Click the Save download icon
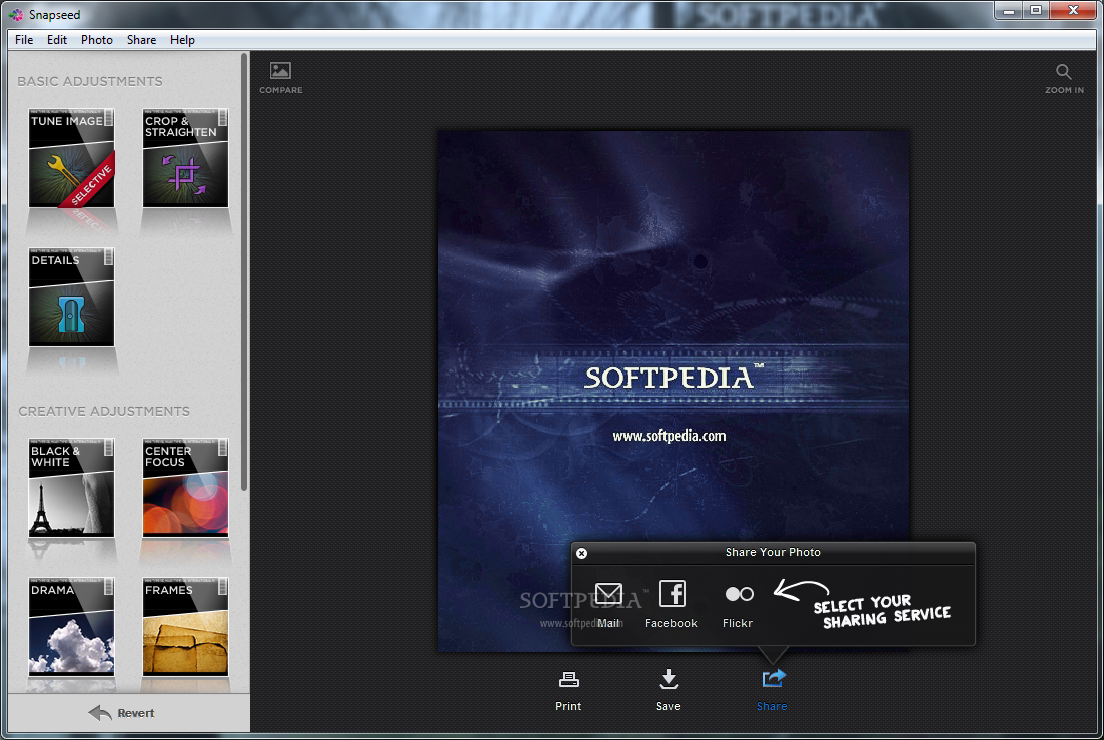Image resolution: width=1104 pixels, height=740 pixels. click(668, 679)
